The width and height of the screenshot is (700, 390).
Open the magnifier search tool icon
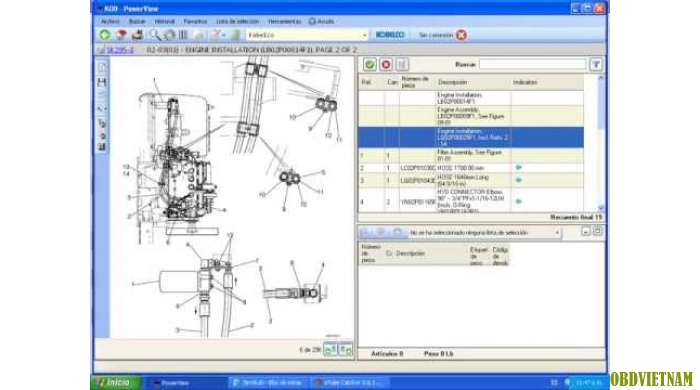click(154, 35)
